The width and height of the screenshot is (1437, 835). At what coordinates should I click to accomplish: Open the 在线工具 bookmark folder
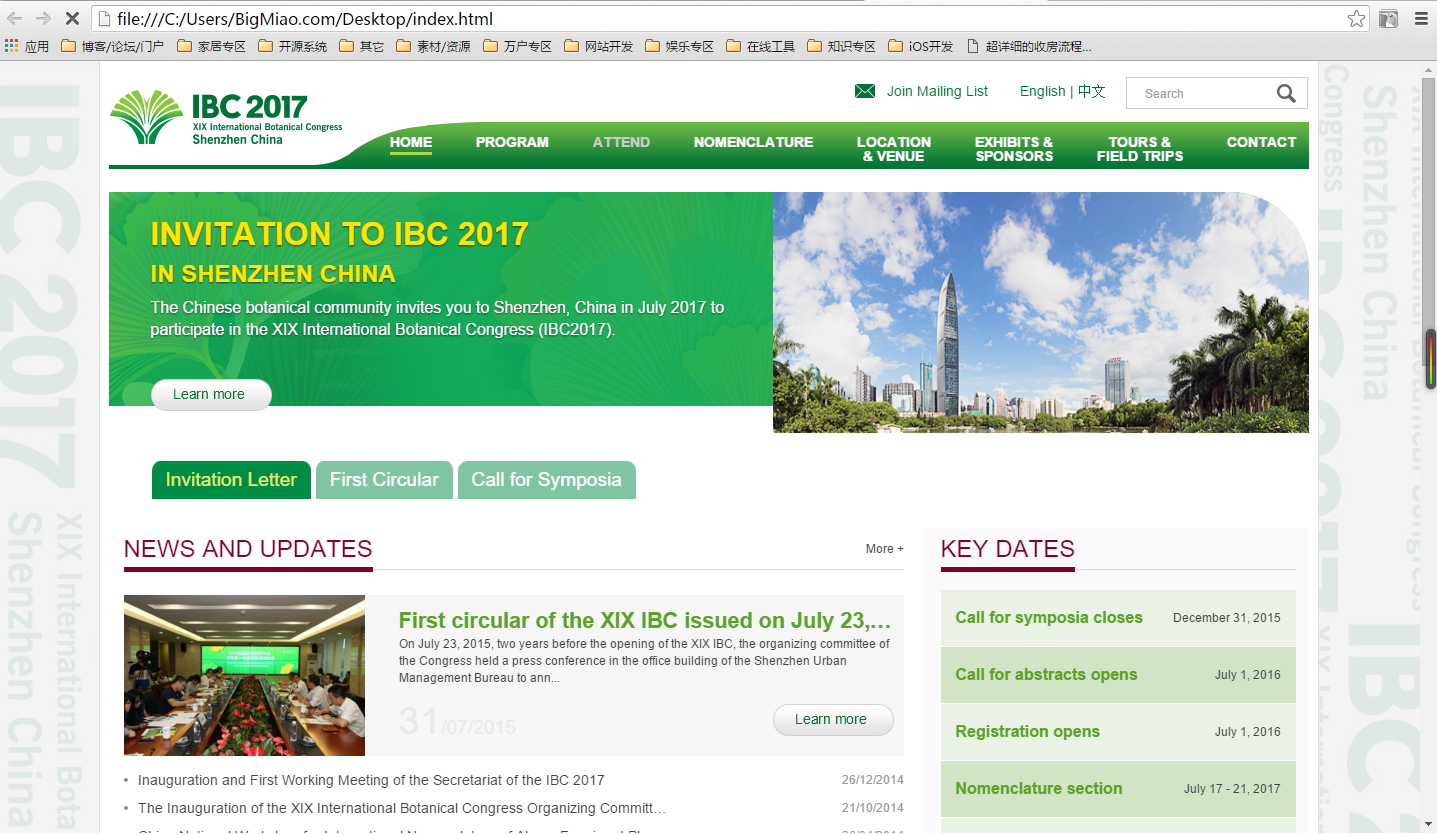(x=761, y=46)
